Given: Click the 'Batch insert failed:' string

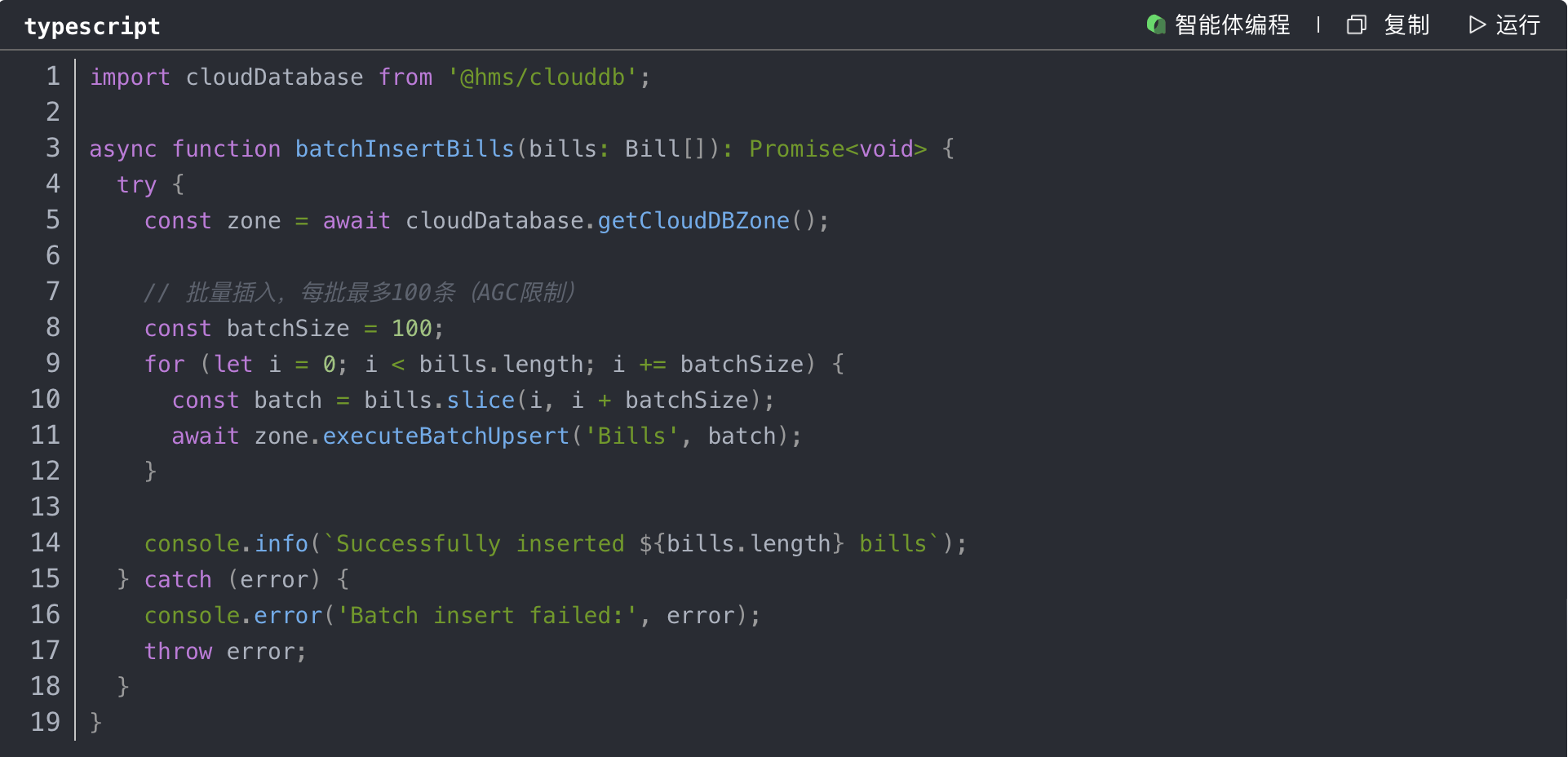Looking at the screenshot, I should point(487,616).
